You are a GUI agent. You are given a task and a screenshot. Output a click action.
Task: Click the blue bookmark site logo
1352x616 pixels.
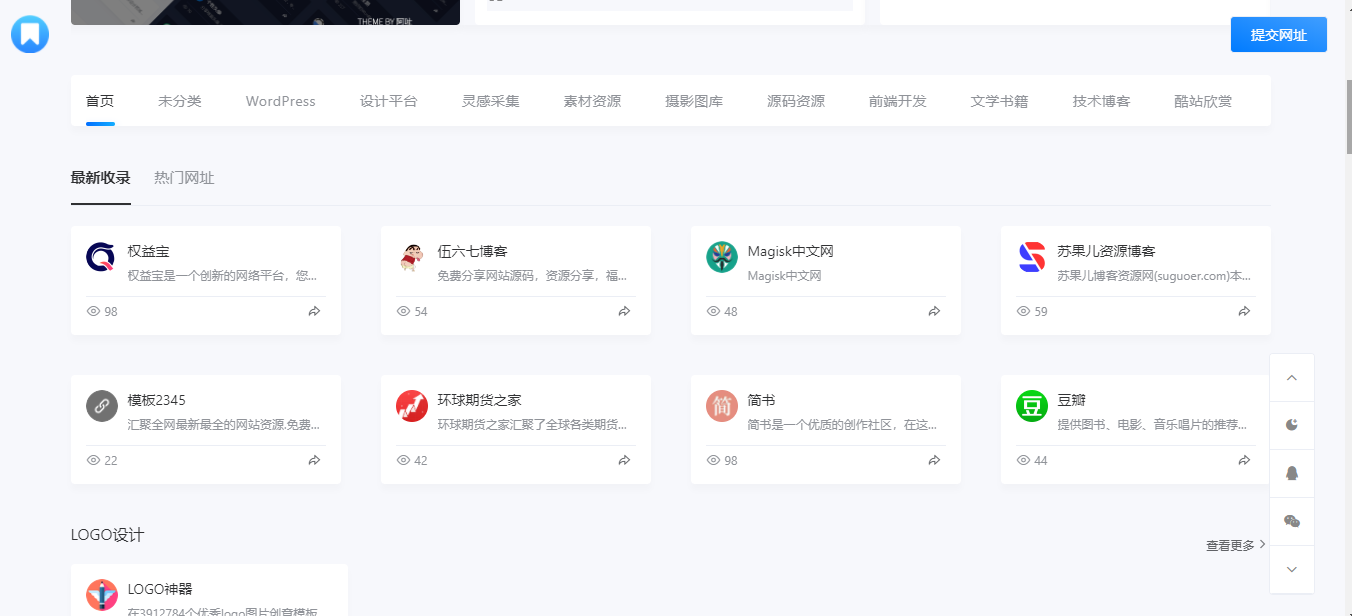point(30,34)
